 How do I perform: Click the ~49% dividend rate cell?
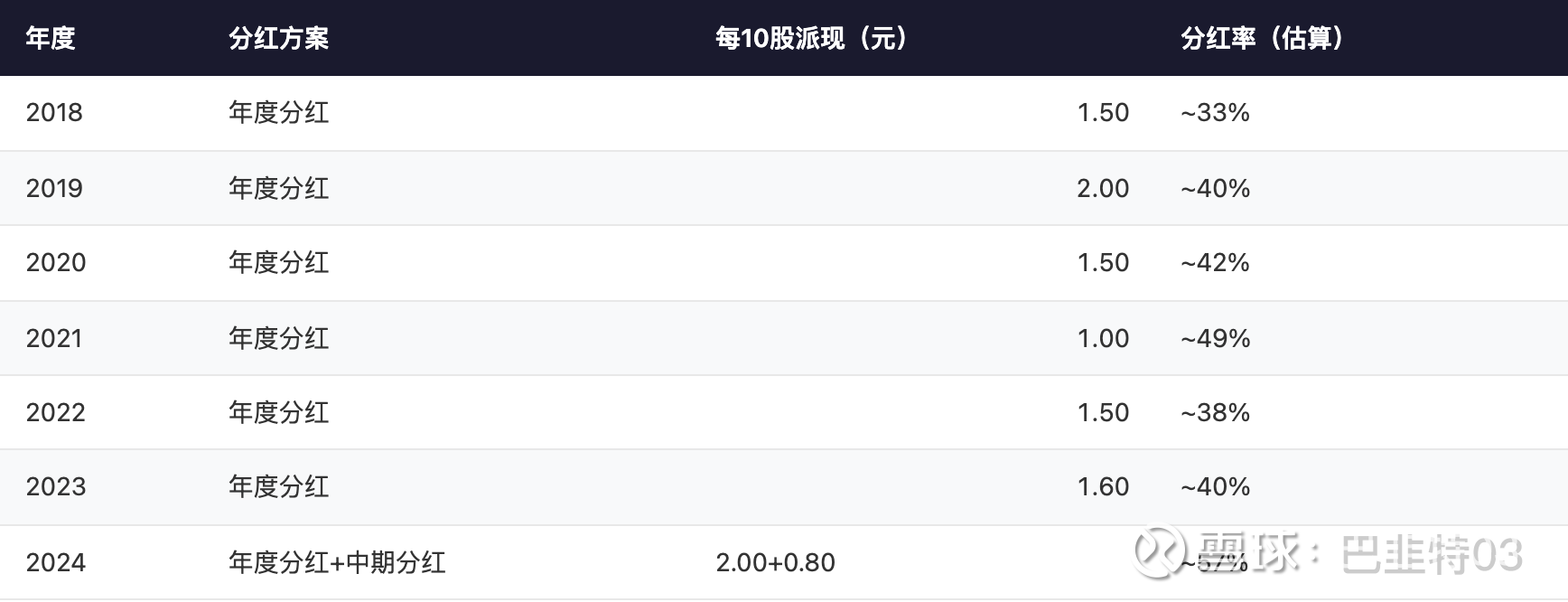coord(1215,338)
